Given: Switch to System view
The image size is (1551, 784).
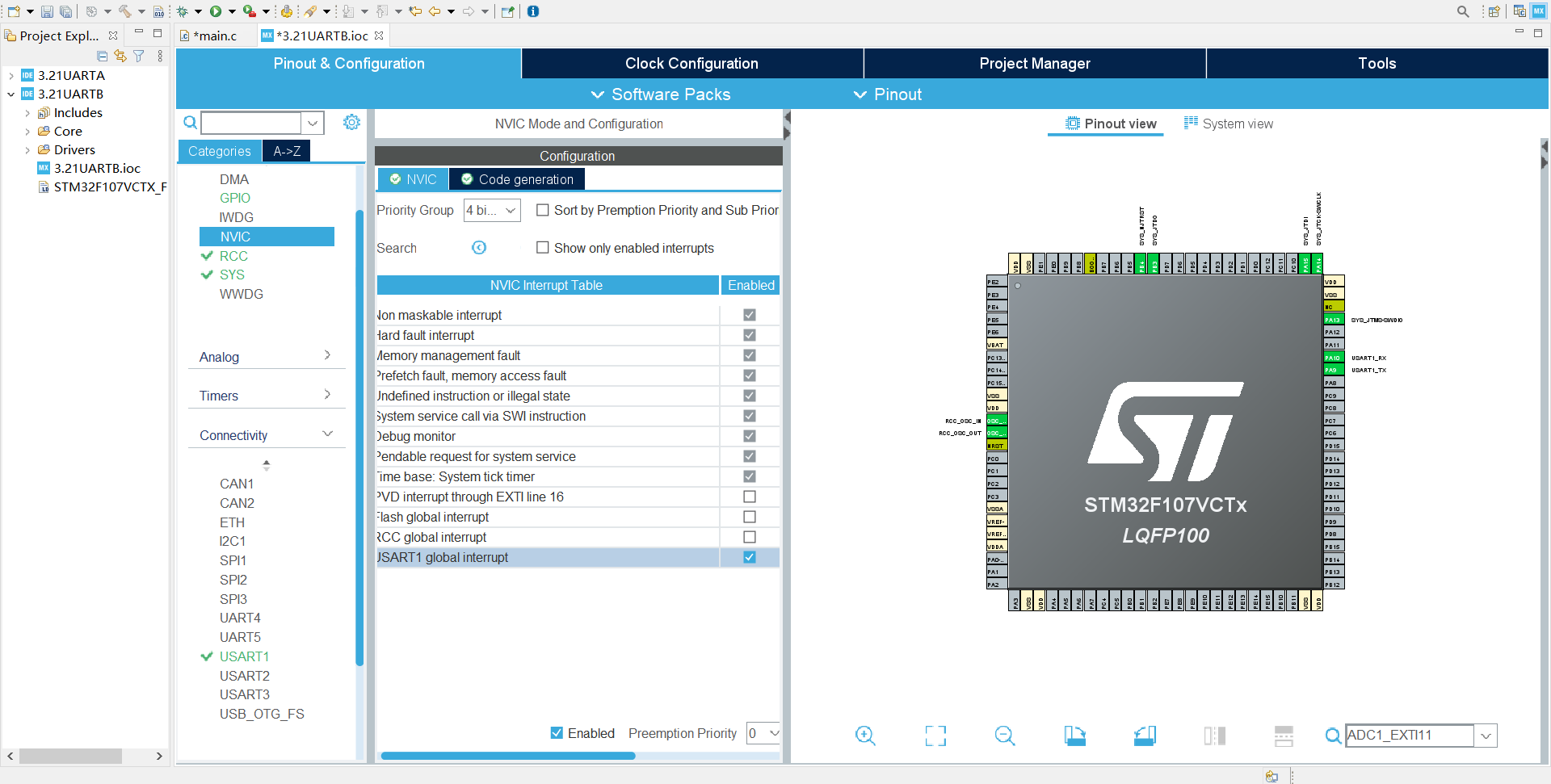Looking at the screenshot, I should [1228, 123].
